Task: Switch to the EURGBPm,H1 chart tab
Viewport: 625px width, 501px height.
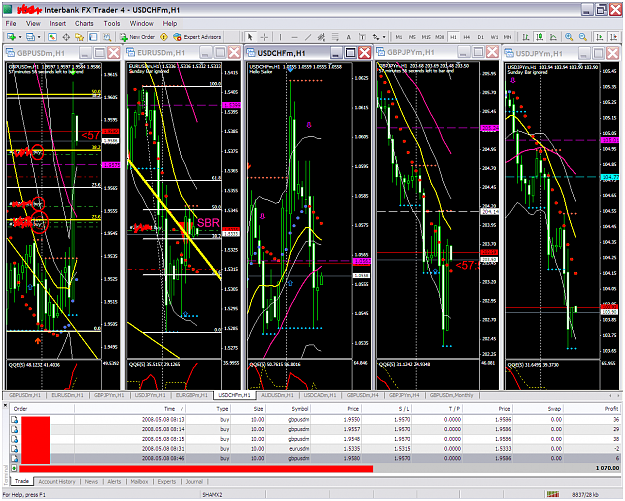Action: pos(192,395)
